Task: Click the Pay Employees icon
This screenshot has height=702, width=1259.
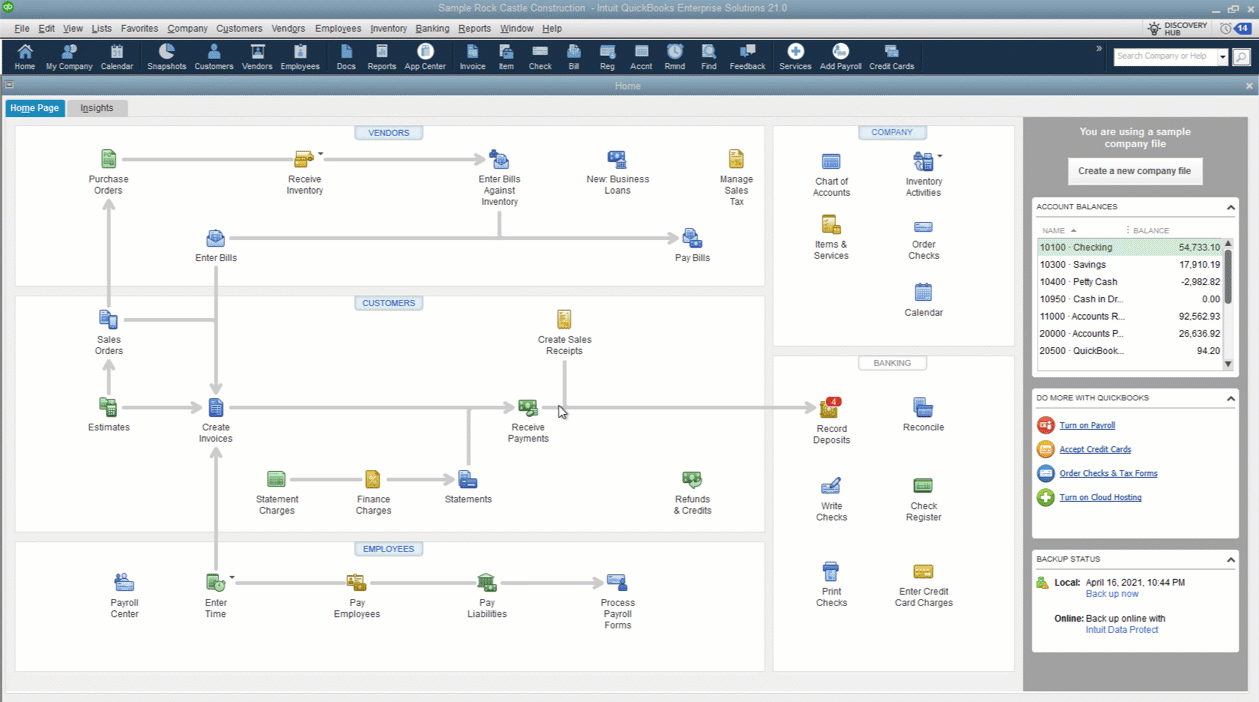Action: 356,582
